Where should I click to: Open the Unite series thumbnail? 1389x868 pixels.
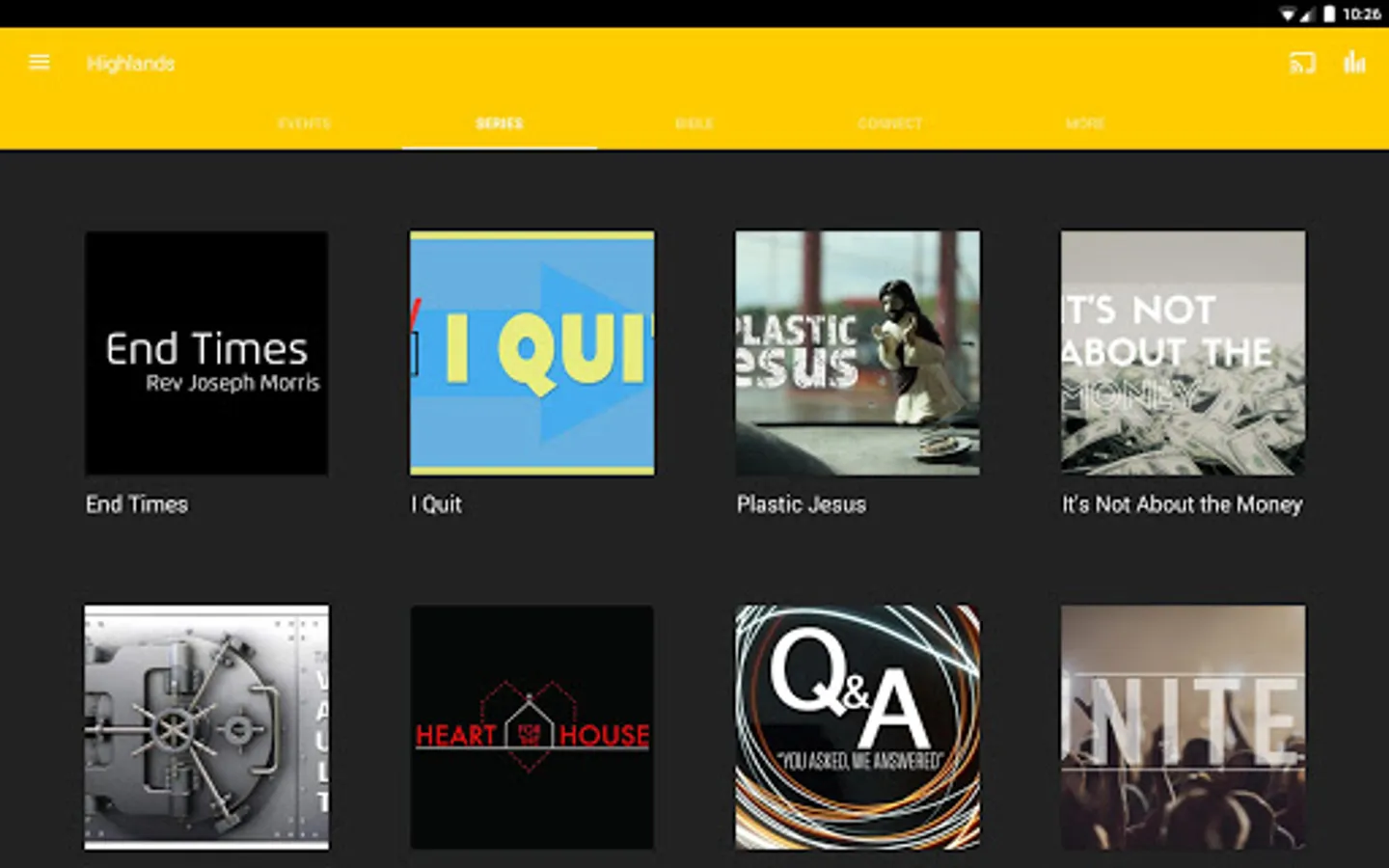(x=1184, y=727)
